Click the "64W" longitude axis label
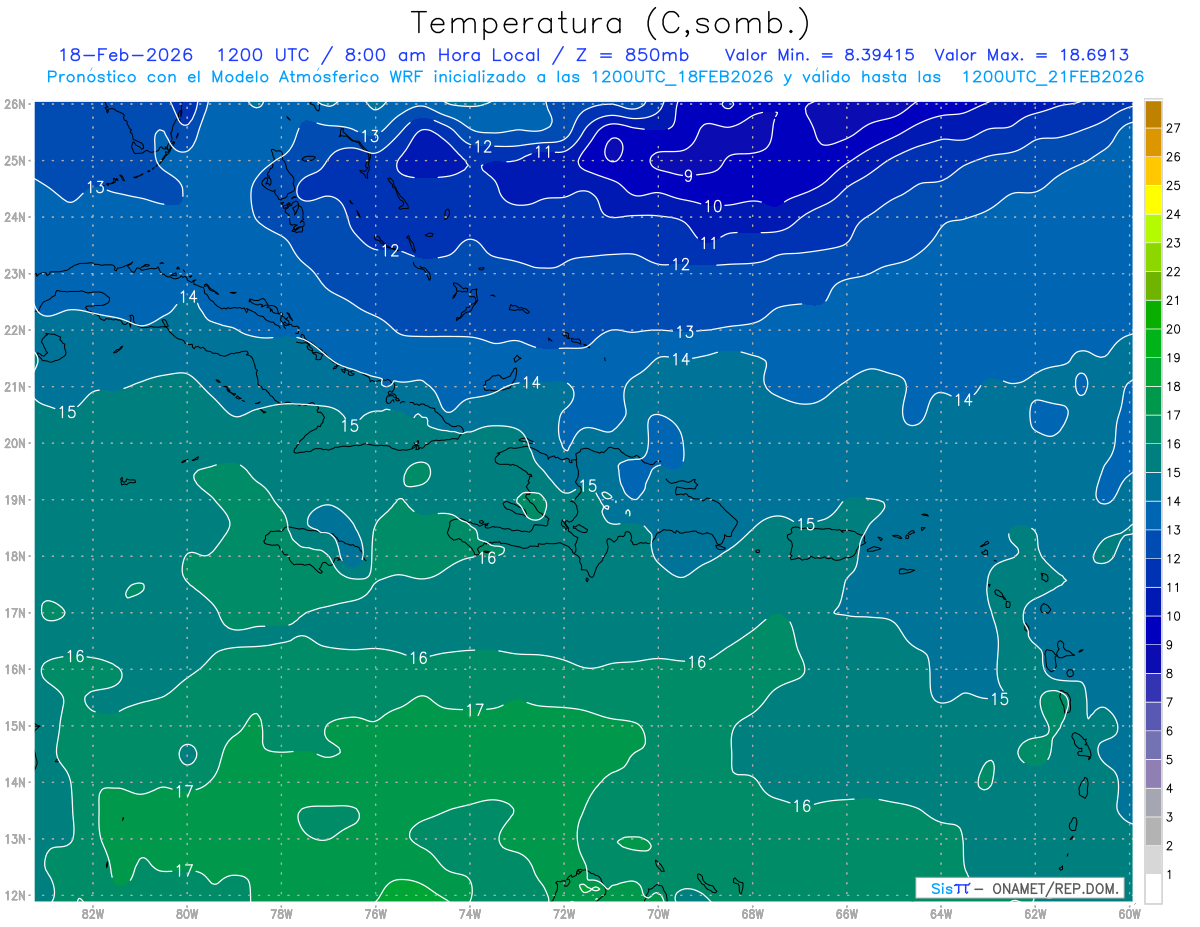This screenshot has width=1200, height=927. [x=941, y=912]
